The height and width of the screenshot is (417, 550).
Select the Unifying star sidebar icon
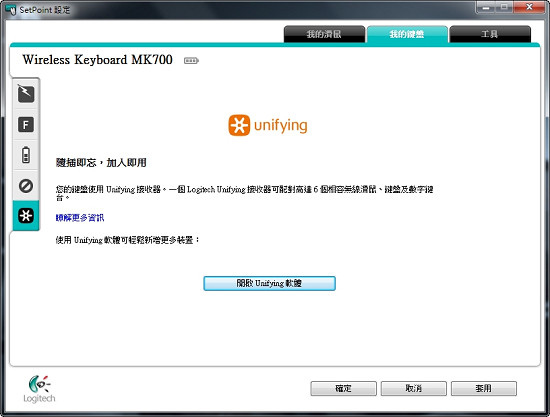click(x=26, y=216)
